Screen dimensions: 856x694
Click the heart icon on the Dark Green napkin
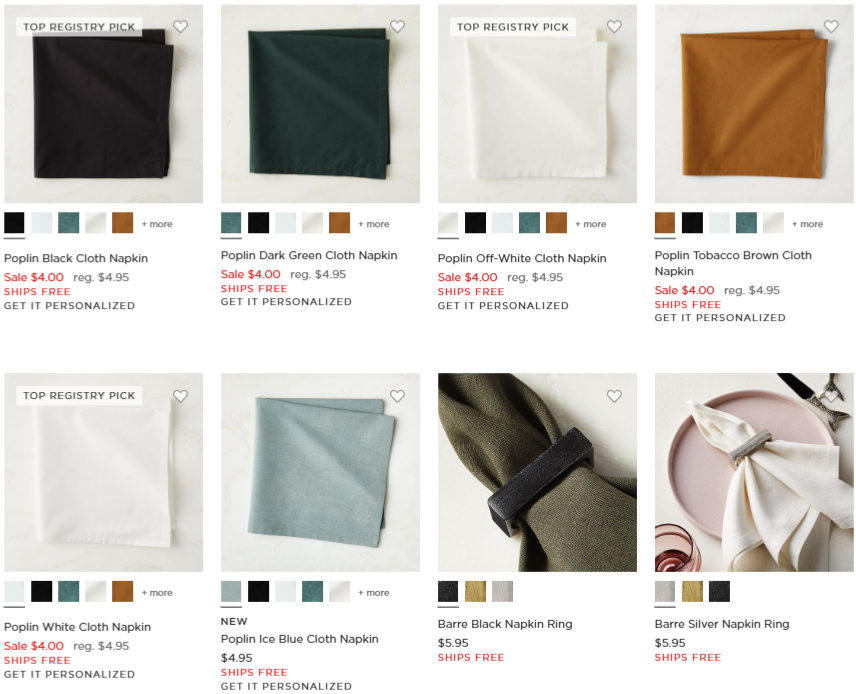click(x=397, y=26)
